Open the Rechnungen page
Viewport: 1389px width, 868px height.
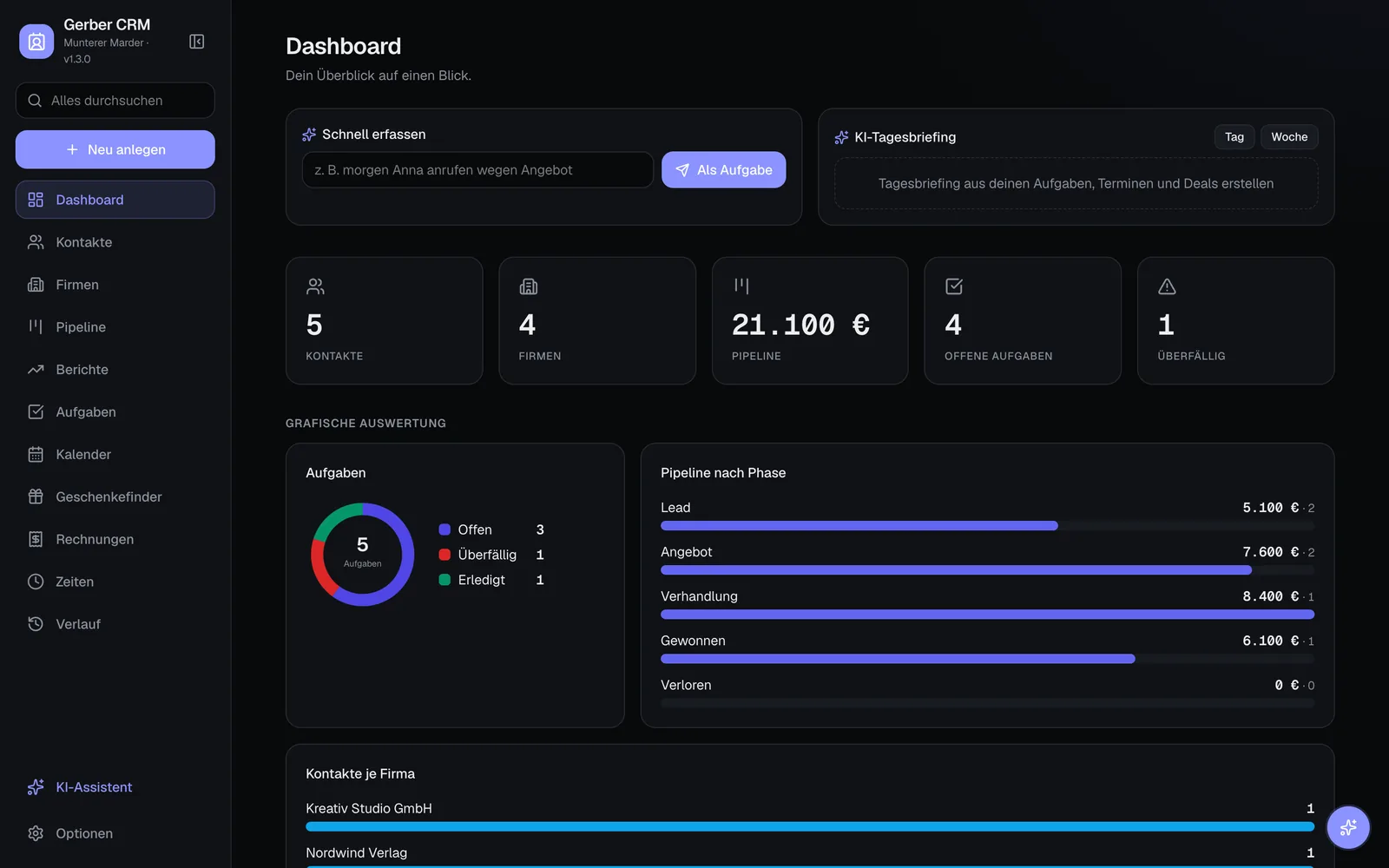[115, 539]
